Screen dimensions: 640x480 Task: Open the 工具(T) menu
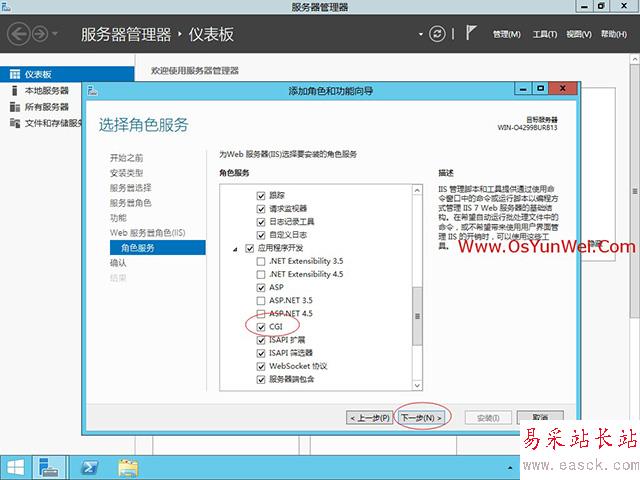click(x=544, y=34)
